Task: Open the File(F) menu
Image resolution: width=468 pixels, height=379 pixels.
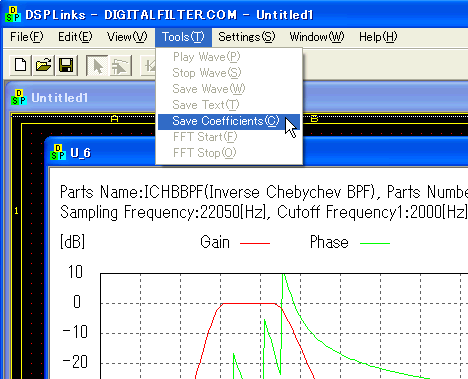Action: (x=27, y=37)
